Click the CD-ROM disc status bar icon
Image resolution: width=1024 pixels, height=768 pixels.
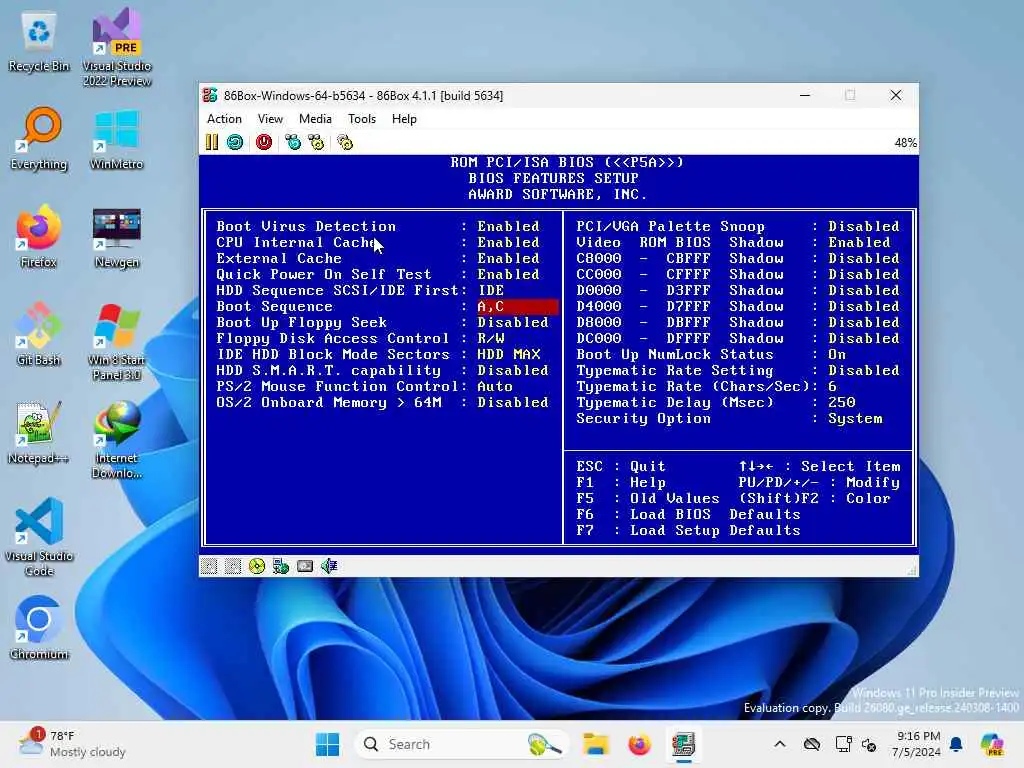click(x=257, y=566)
